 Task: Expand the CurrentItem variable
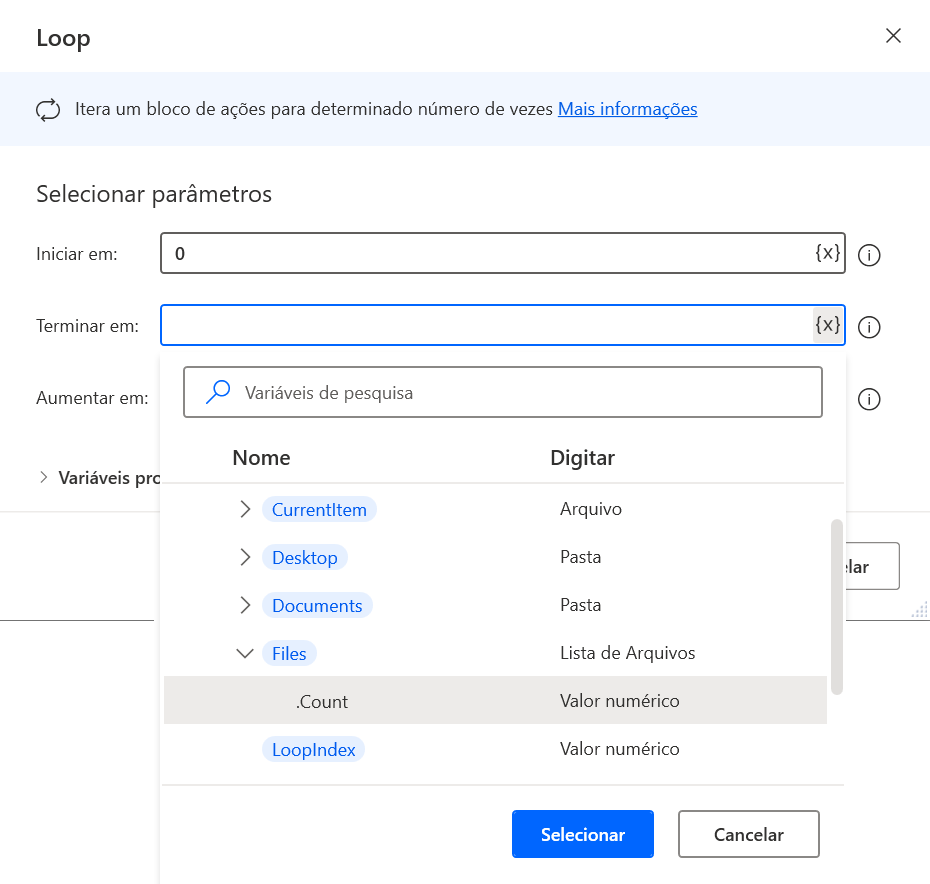(245, 509)
